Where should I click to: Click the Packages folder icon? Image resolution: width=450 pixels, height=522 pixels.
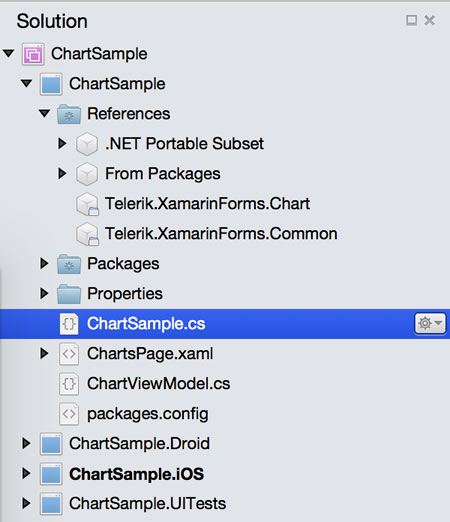pos(69,264)
